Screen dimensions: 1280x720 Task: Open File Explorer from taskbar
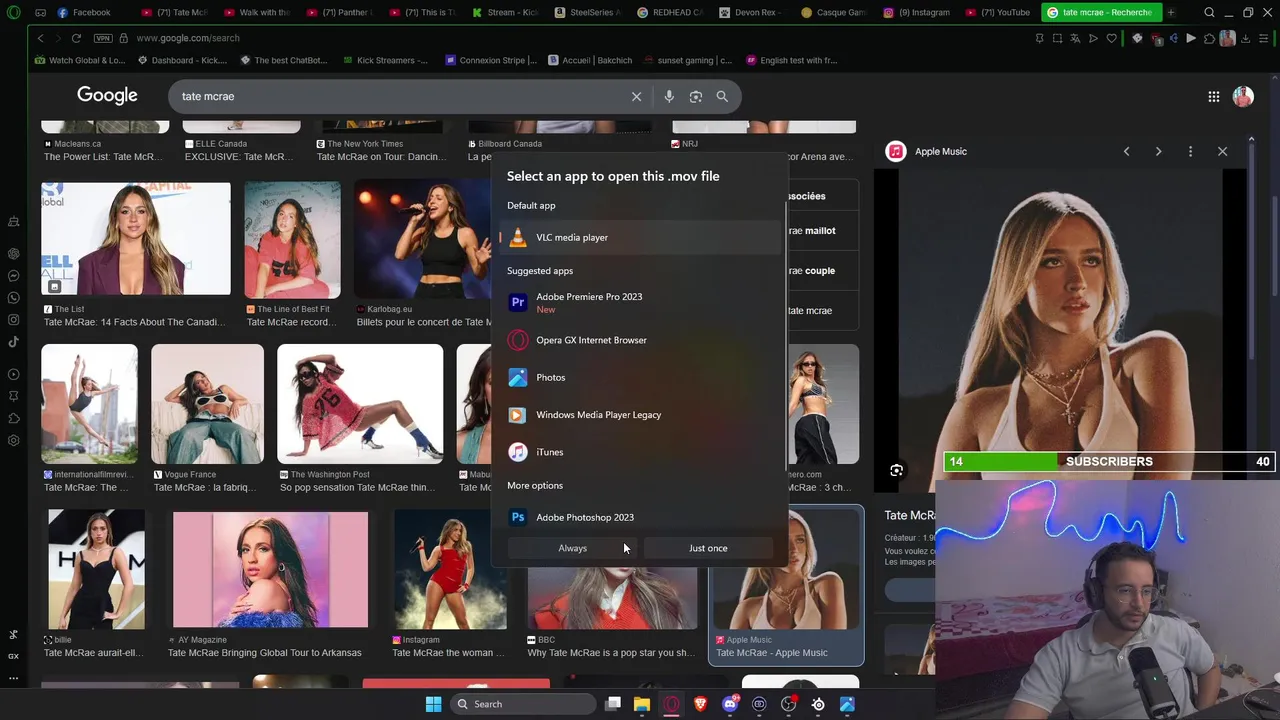point(642,704)
